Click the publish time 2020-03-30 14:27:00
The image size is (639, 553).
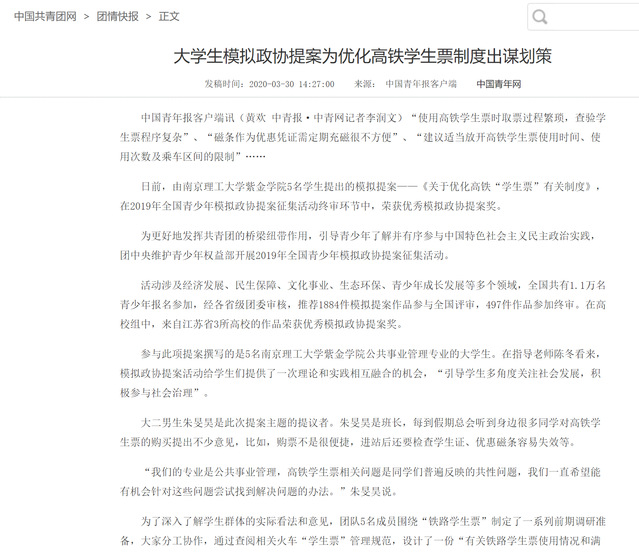(x=269, y=84)
